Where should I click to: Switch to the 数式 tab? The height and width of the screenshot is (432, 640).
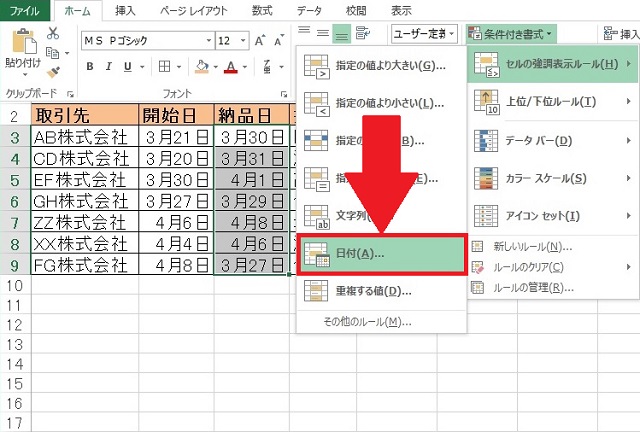tap(262, 11)
